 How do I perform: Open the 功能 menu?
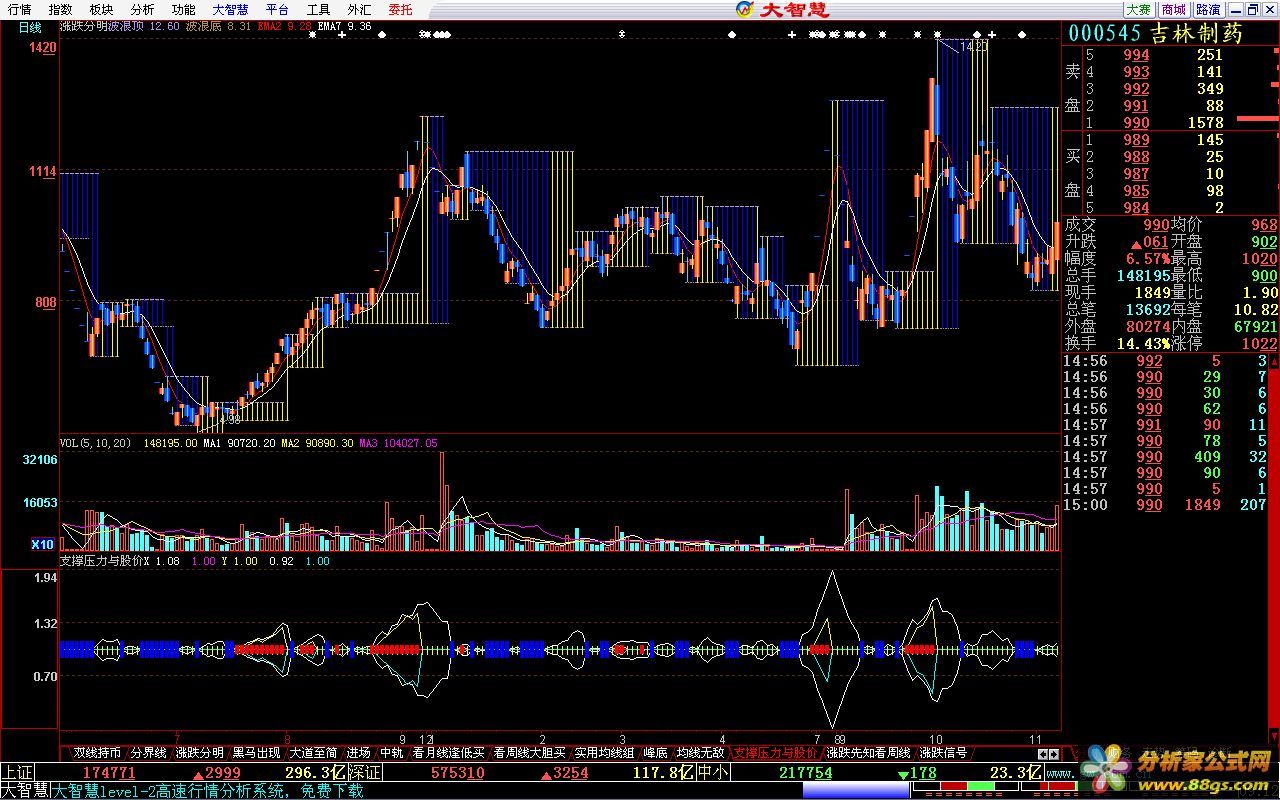coord(183,9)
